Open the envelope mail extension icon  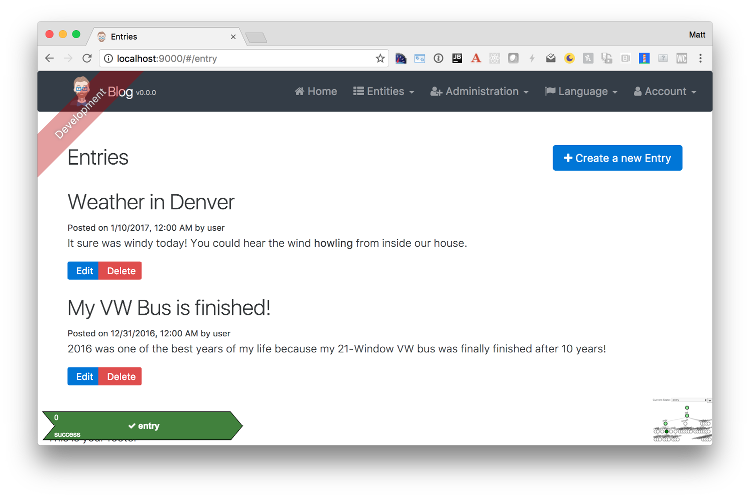pyautogui.click(x=551, y=58)
